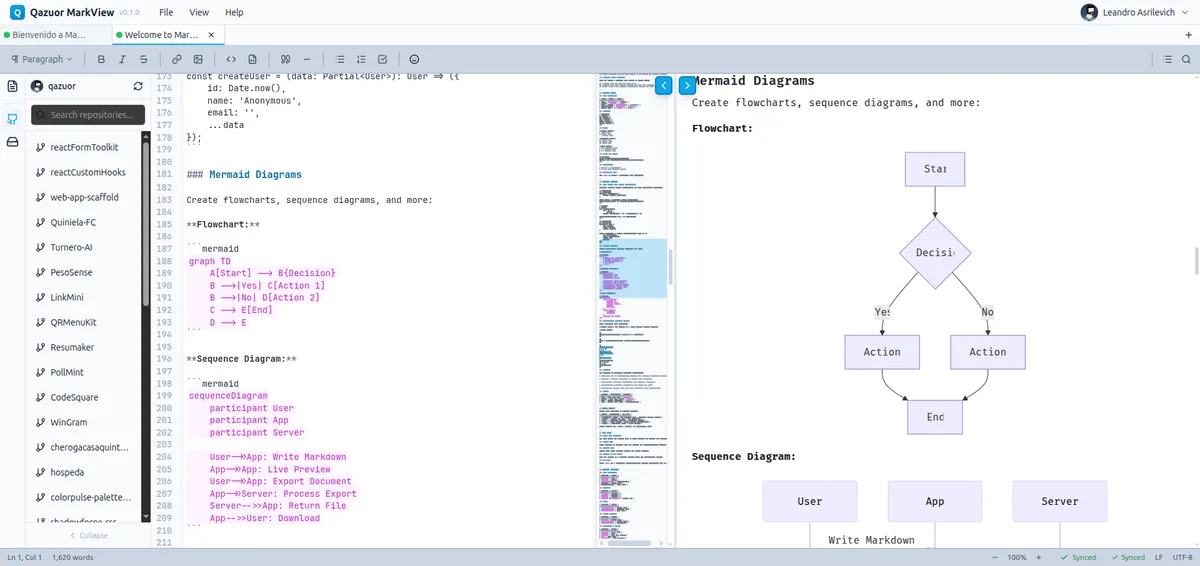Switch to the Bienvenido a Ma... tab
The width and height of the screenshot is (1200, 566).
(x=56, y=35)
